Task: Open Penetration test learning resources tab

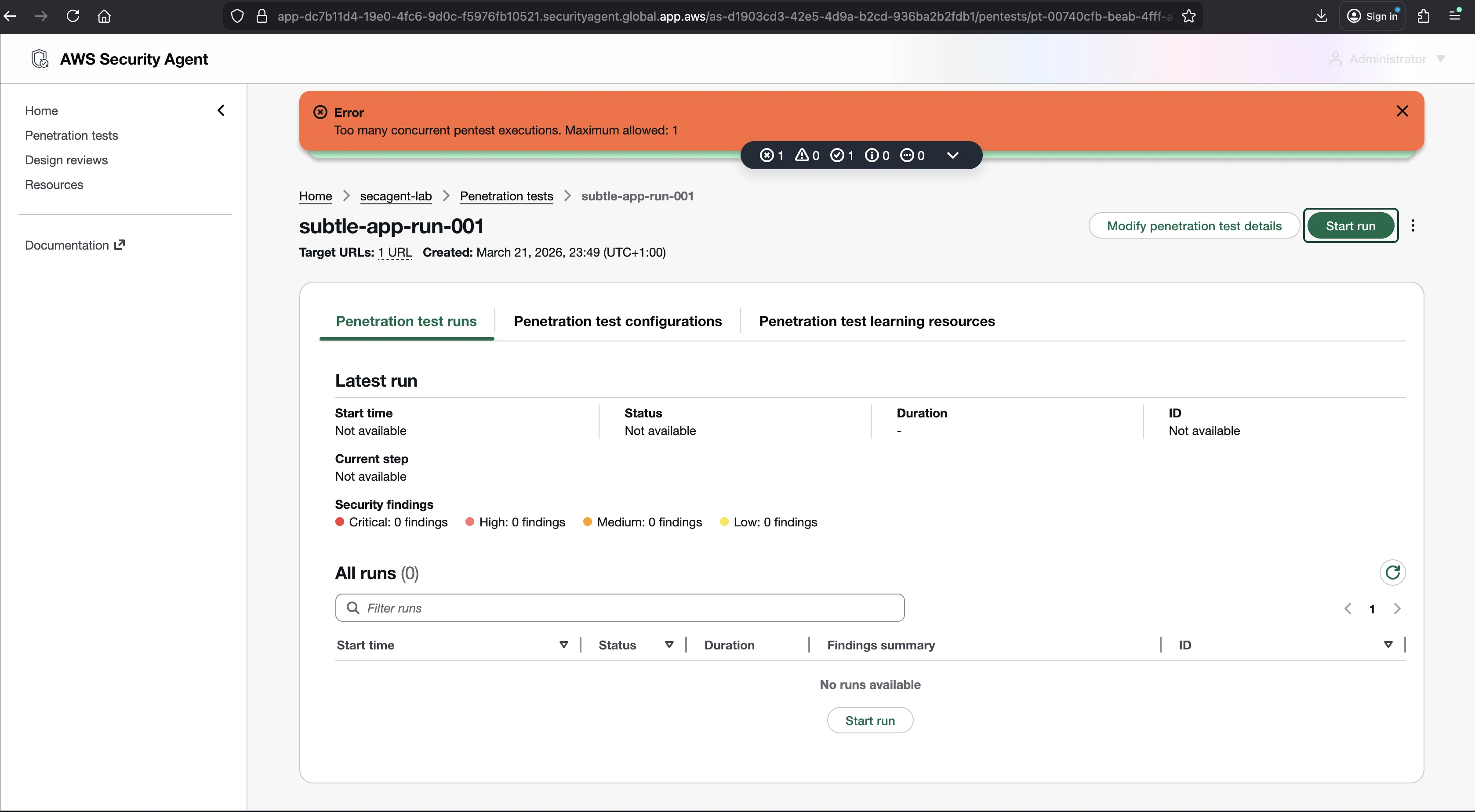Action: click(x=877, y=321)
